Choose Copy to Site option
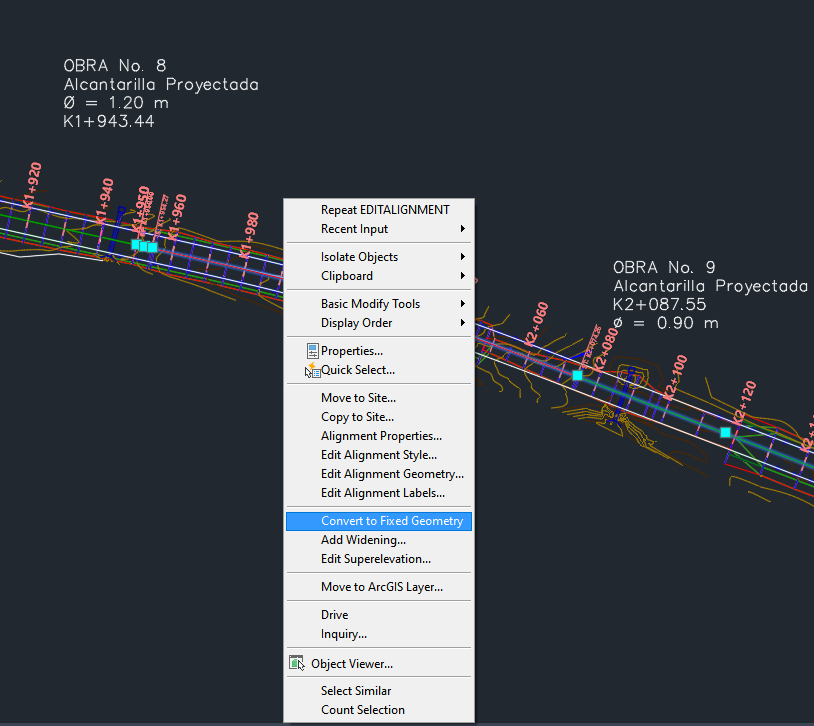 click(379, 417)
